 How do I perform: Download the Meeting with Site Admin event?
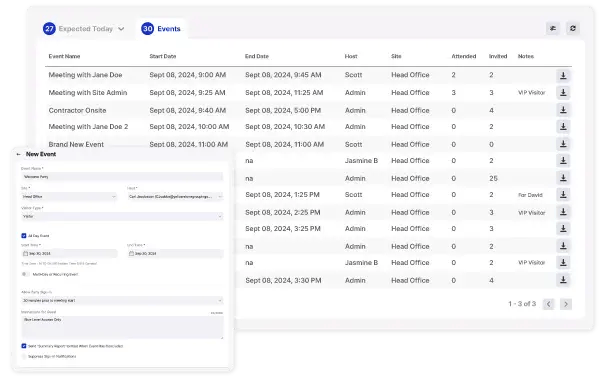pos(563,93)
